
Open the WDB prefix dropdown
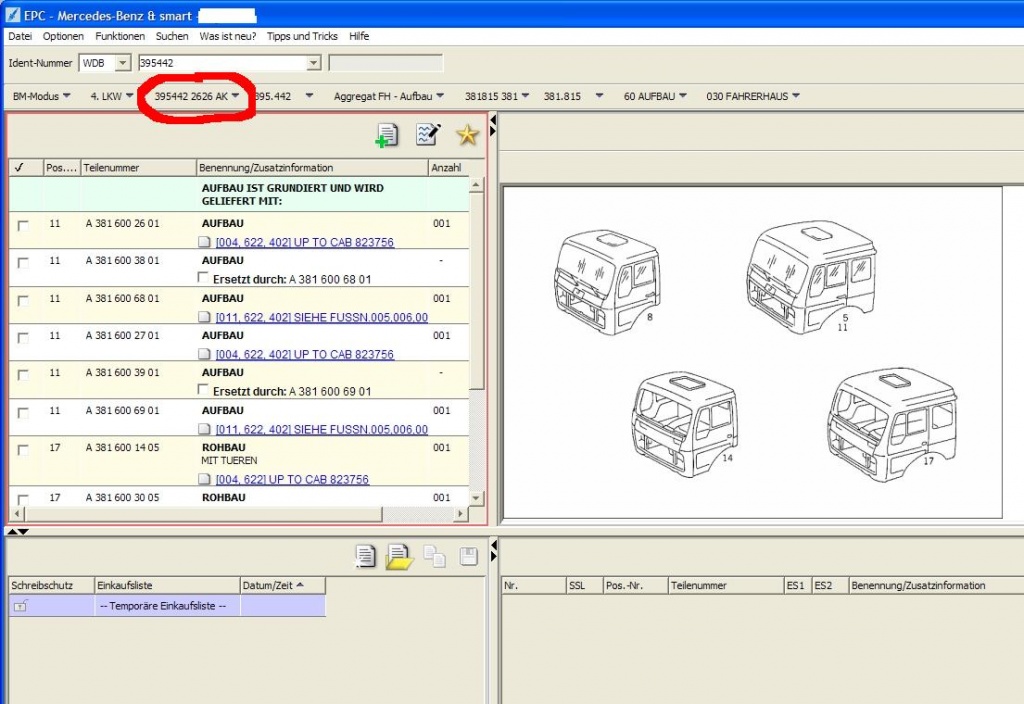(x=123, y=63)
